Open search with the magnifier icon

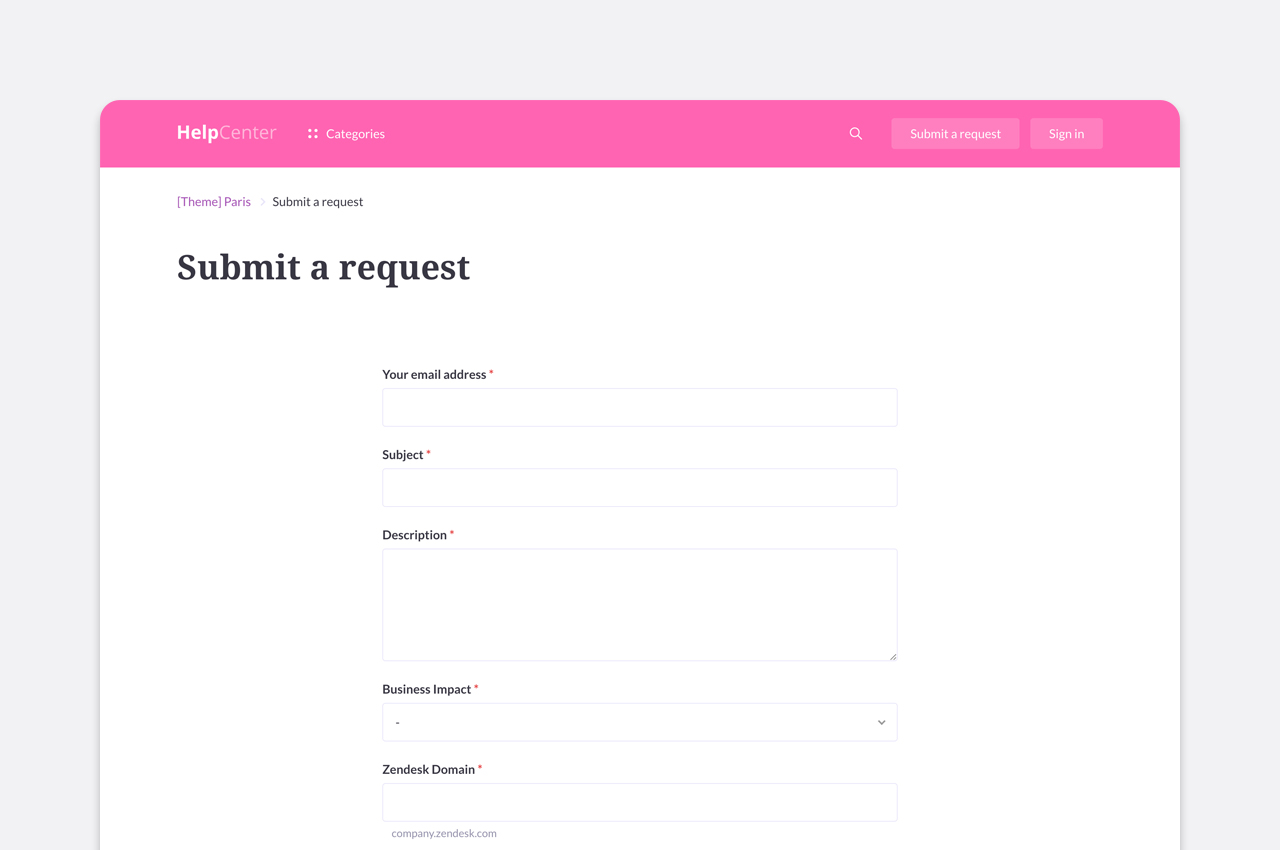(856, 133)
